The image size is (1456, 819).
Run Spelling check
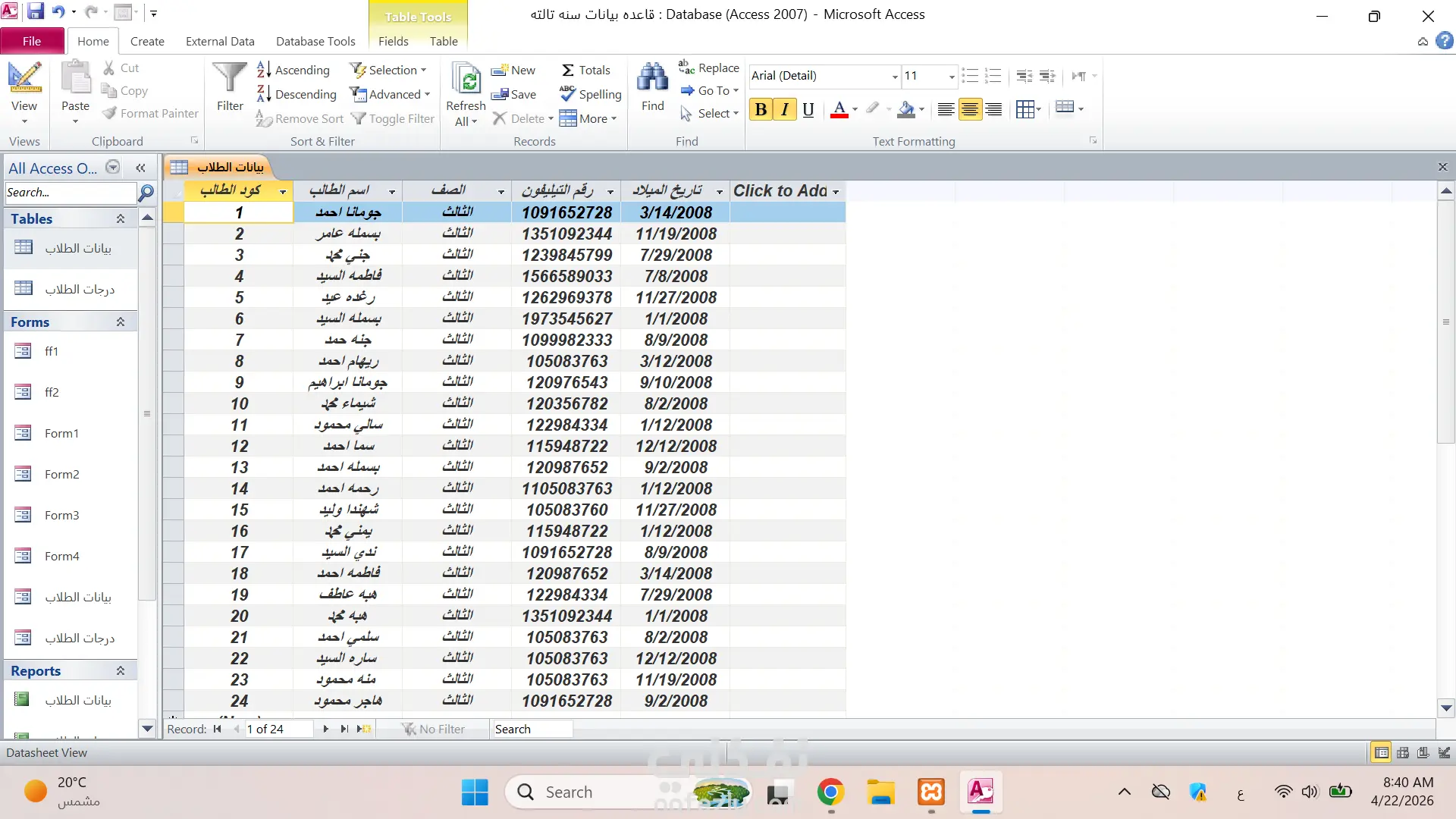click(590, 94)
